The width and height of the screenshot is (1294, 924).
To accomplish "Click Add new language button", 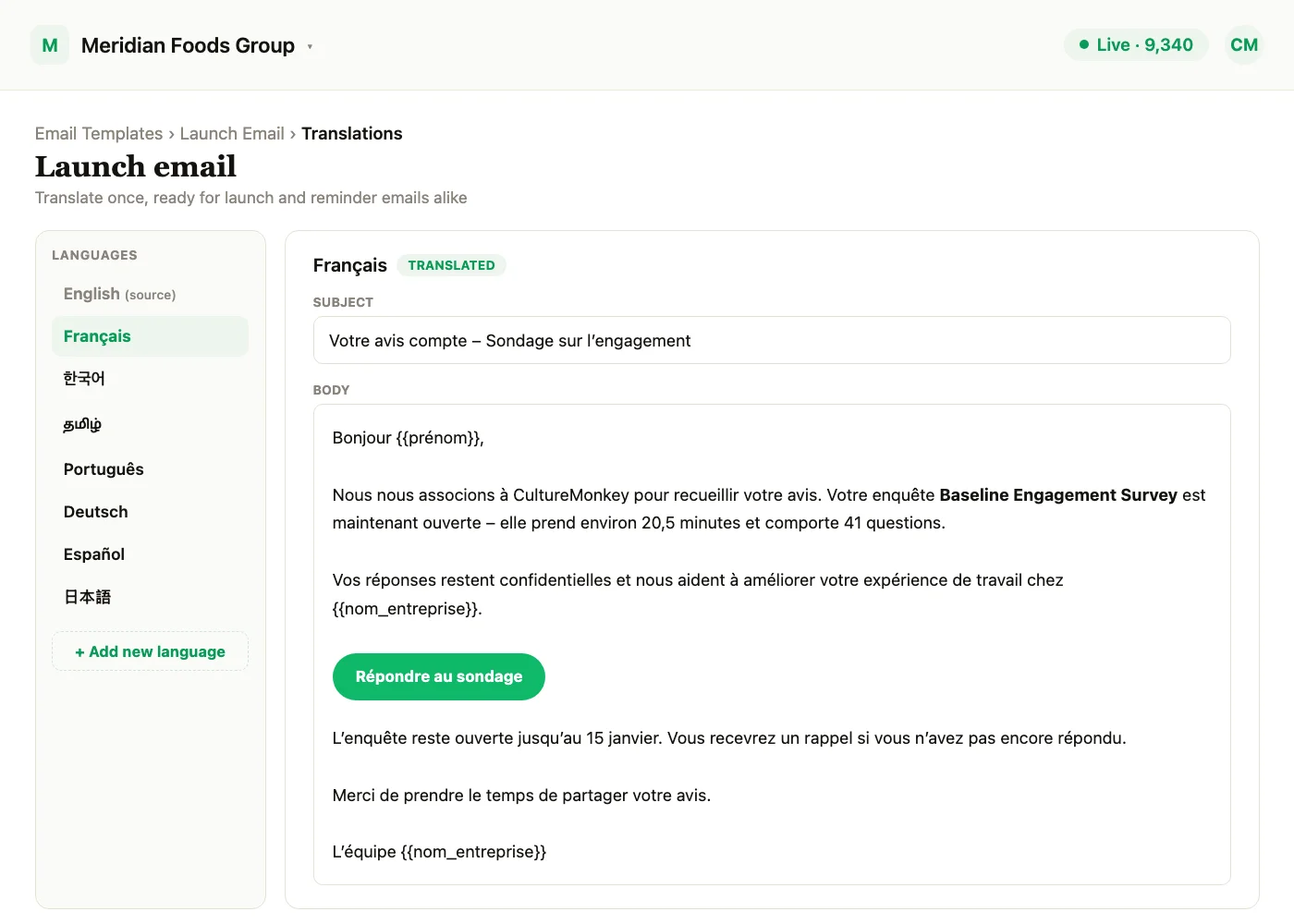I will pyautogui.click(x=150, y=651).
